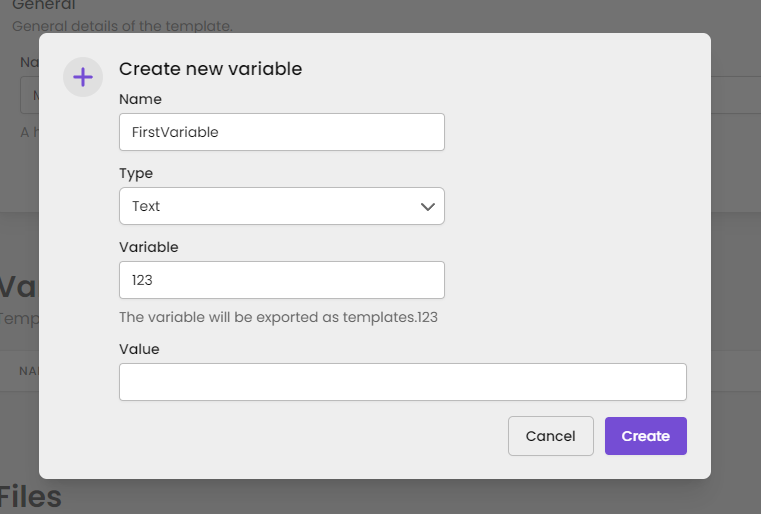
Task: Open the Type dropdown showing Text
Action: click(280, 206)
